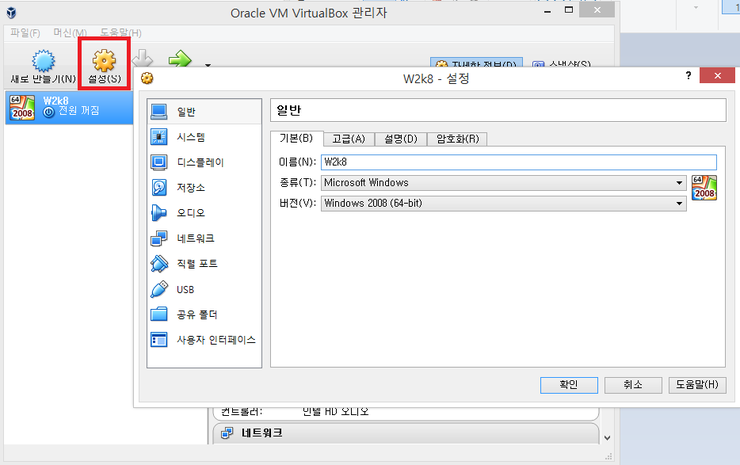740x465 pixels.
Task: Expand the 버전 Windows 2008 (64-bit) dropdown
Action: pos(679,203)
